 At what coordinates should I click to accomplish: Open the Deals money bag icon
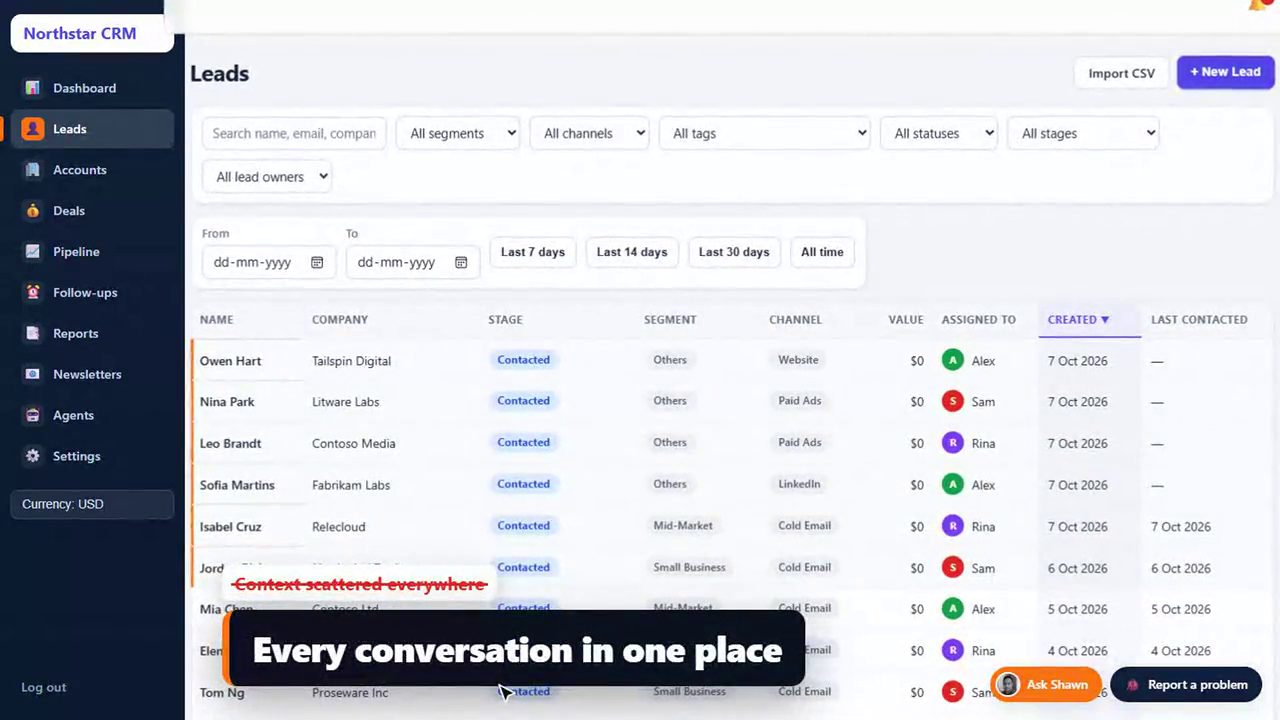[33, 211]
